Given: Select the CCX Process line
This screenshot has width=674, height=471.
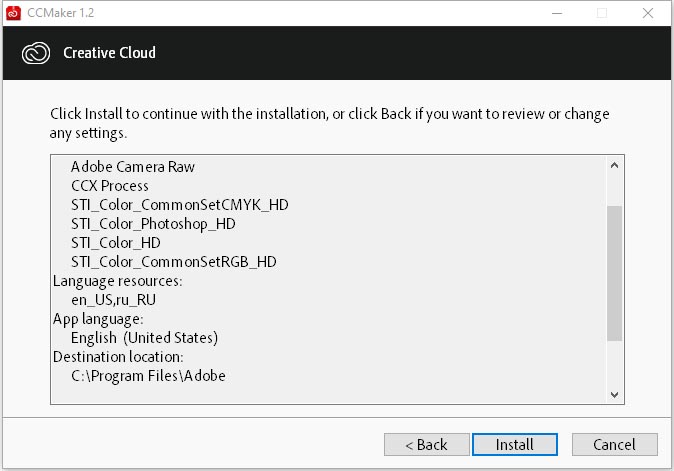Looking at the screenshot, I should (x=110, y=186).
